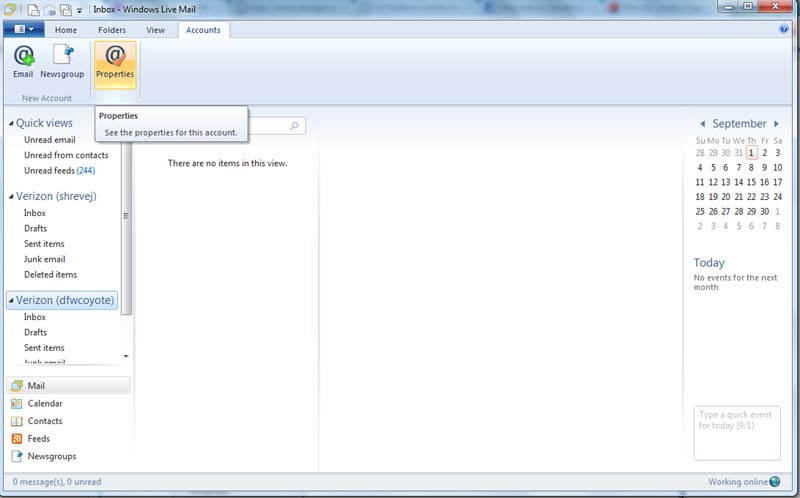
Task: Collapse the Verizon (shrevej) account
Action: pyautogui.click(x=11, y=196)
